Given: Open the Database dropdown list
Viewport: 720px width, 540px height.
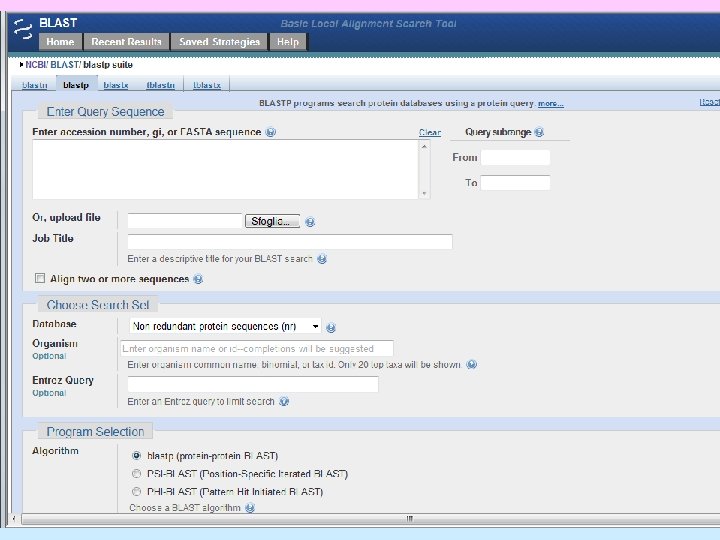Looking at the screenshot, I should click(x=225, y=326).
